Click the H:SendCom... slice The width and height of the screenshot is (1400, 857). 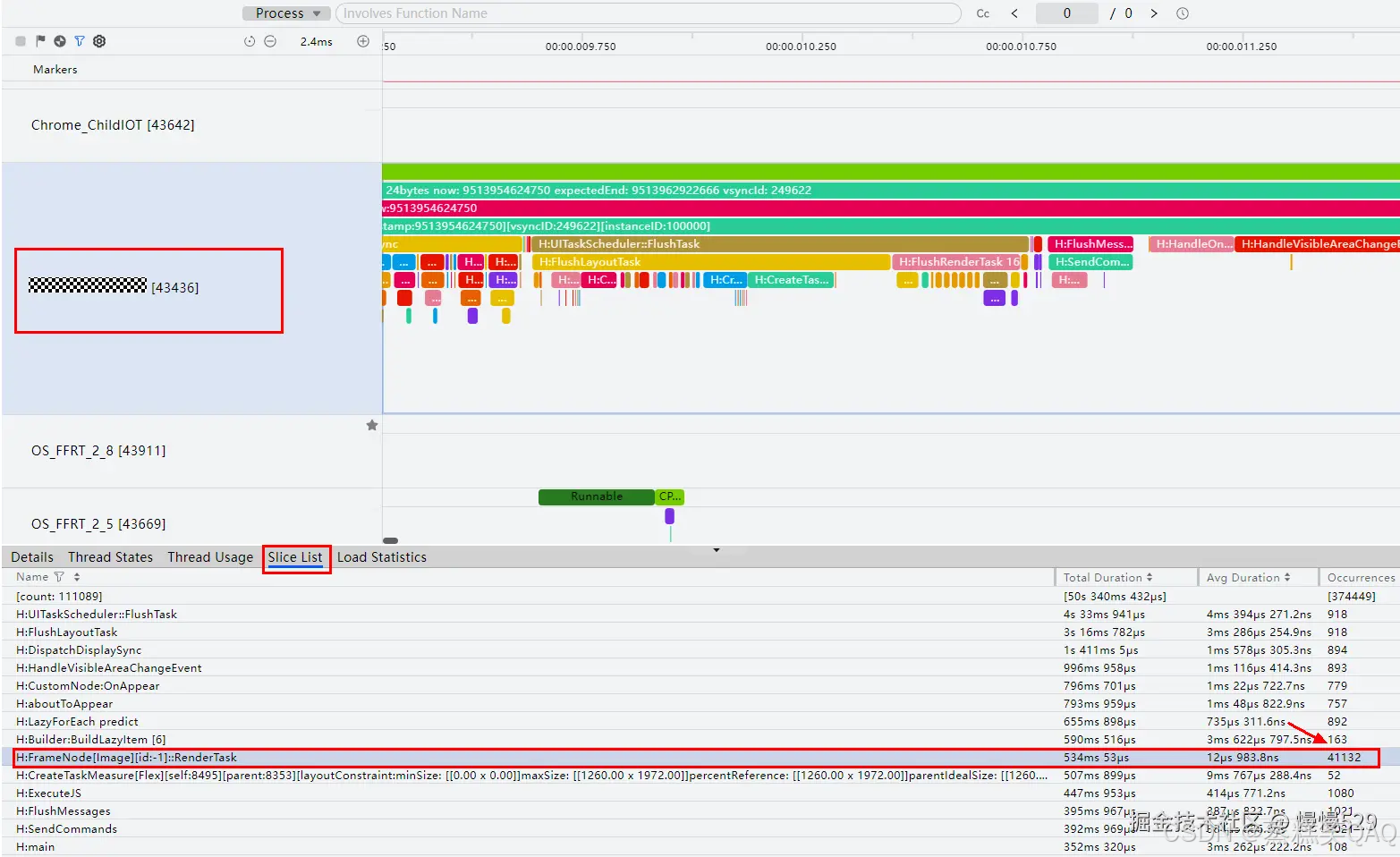click(1090, 262)
